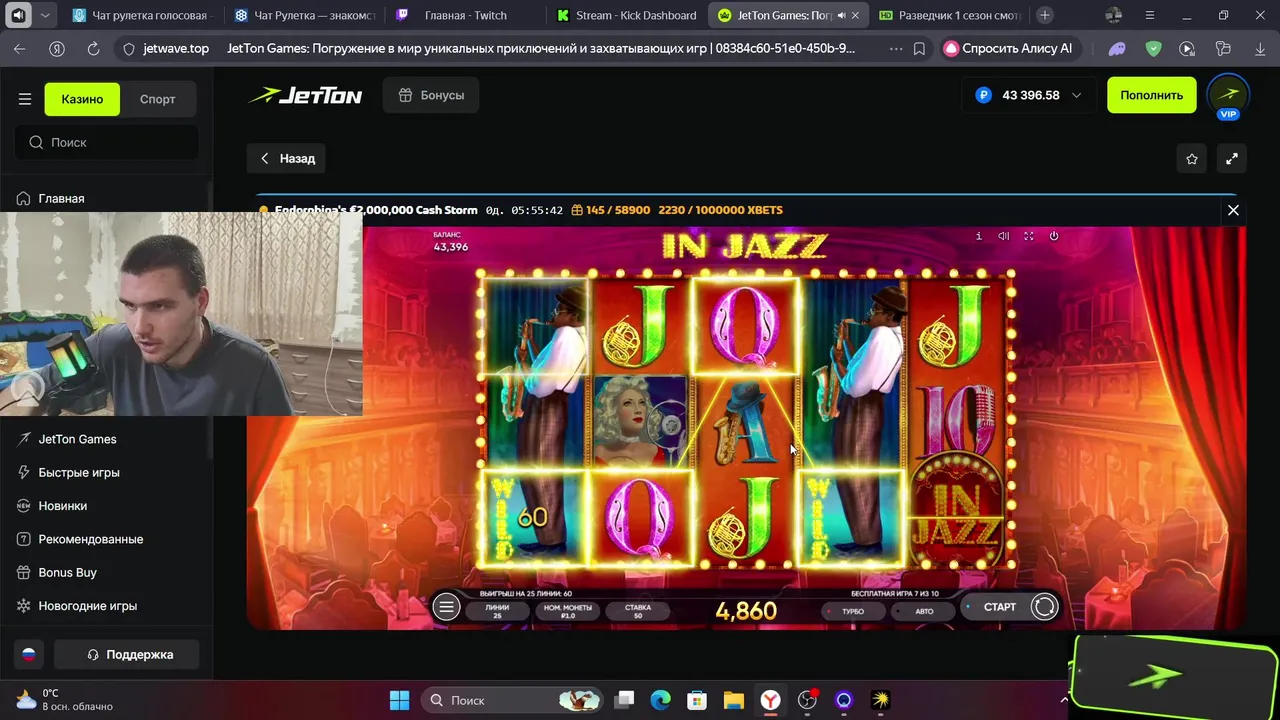This screenshot has height=720, width=1280.
Task: Click the Yandex Я home icon
Action: [57, 48]
